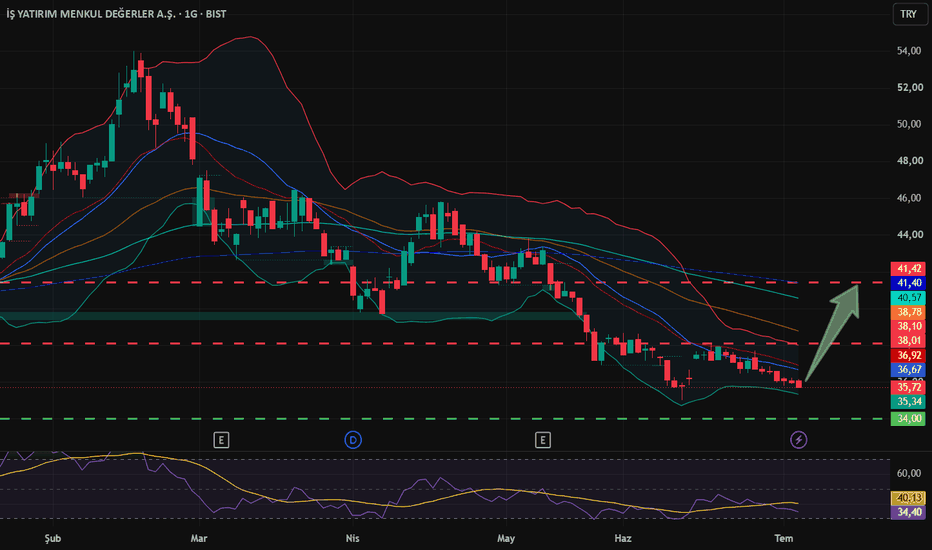Viewport: 932px width, 550px height.
Task: Select the blue 36,67 price label
Action: pyautogui.click(x=908, y=369)
